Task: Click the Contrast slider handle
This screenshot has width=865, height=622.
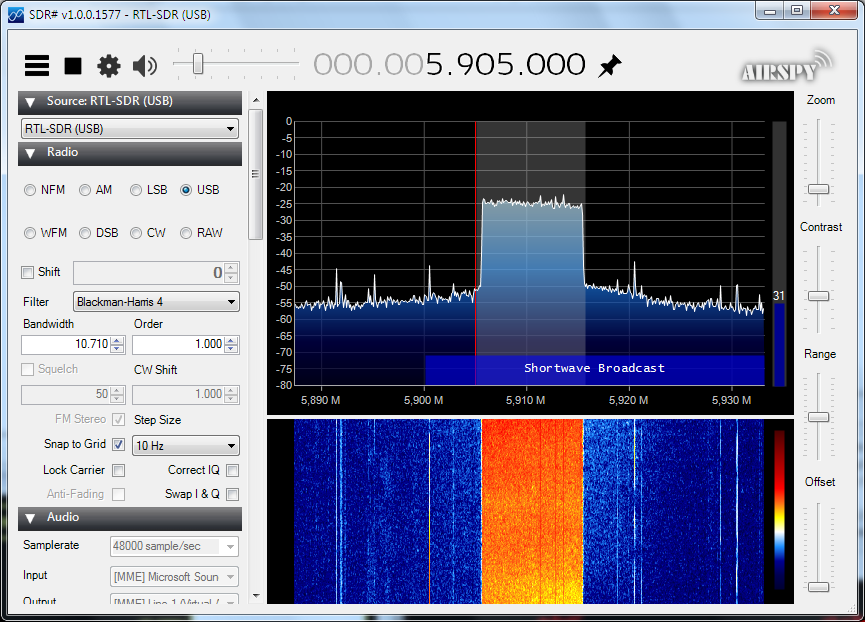Action: pos(819,296)
